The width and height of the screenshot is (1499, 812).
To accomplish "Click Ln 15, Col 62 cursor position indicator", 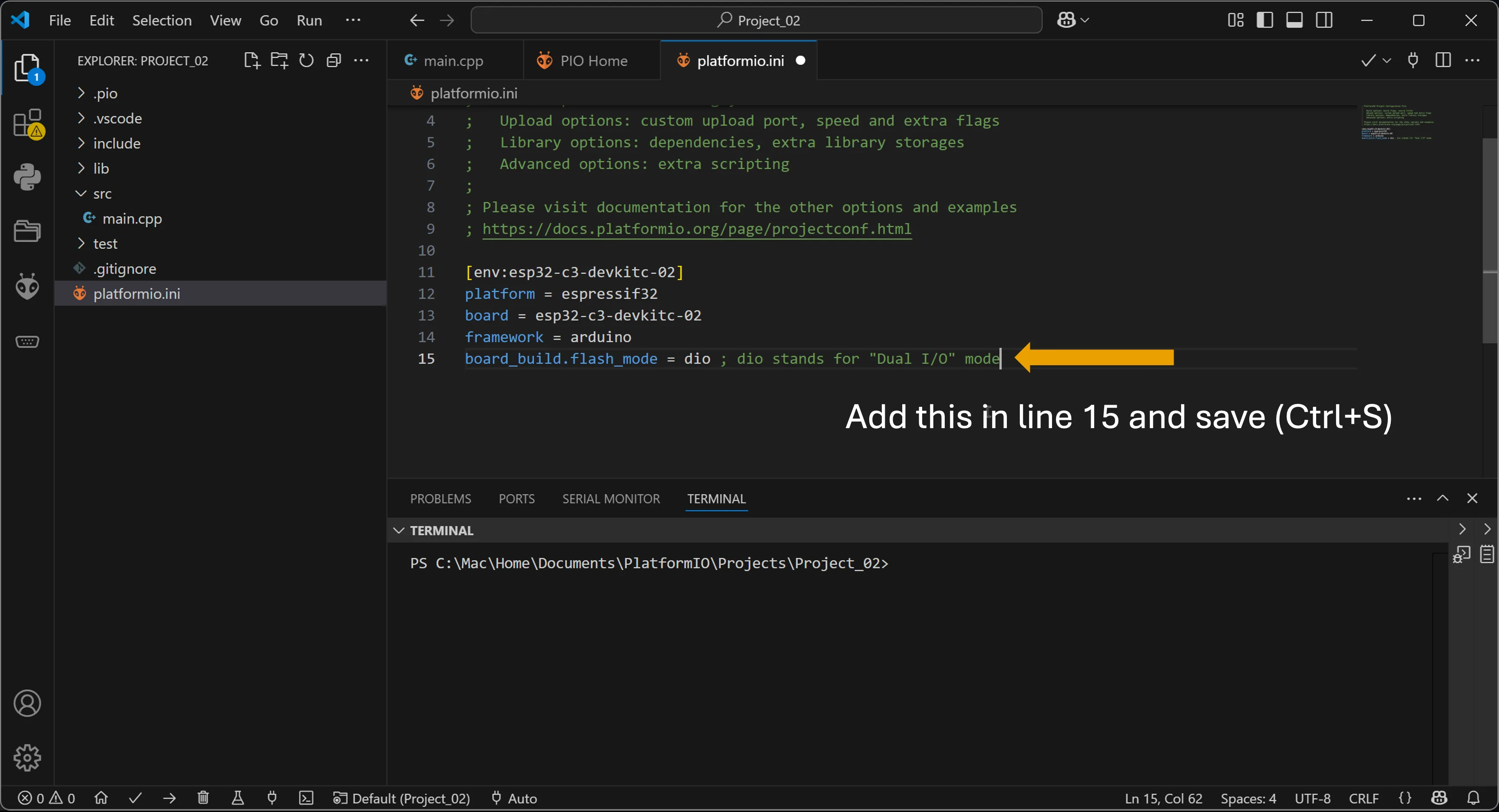I will 1163,798.
